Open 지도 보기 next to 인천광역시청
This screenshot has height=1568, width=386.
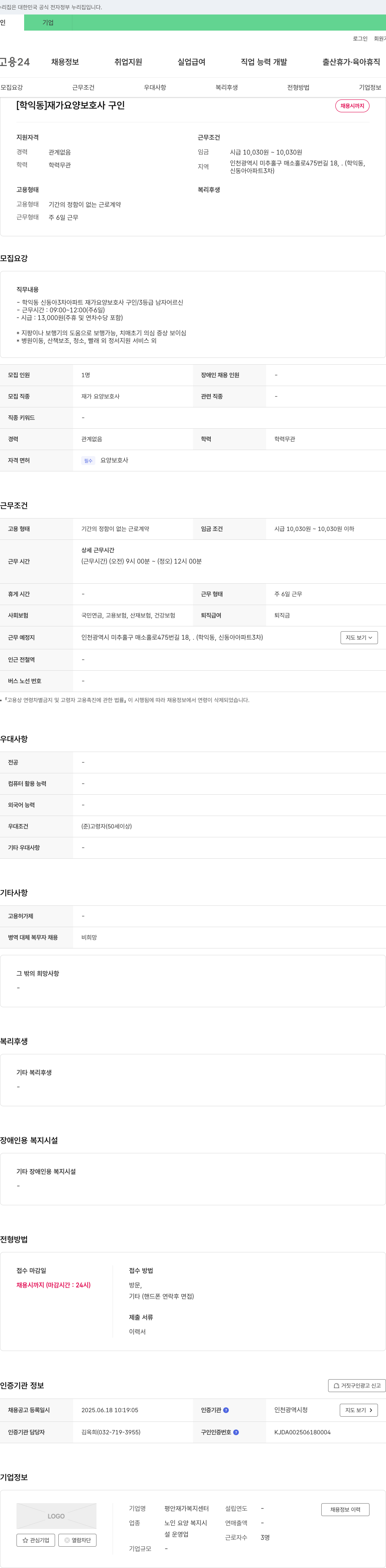coord(359,1410)
